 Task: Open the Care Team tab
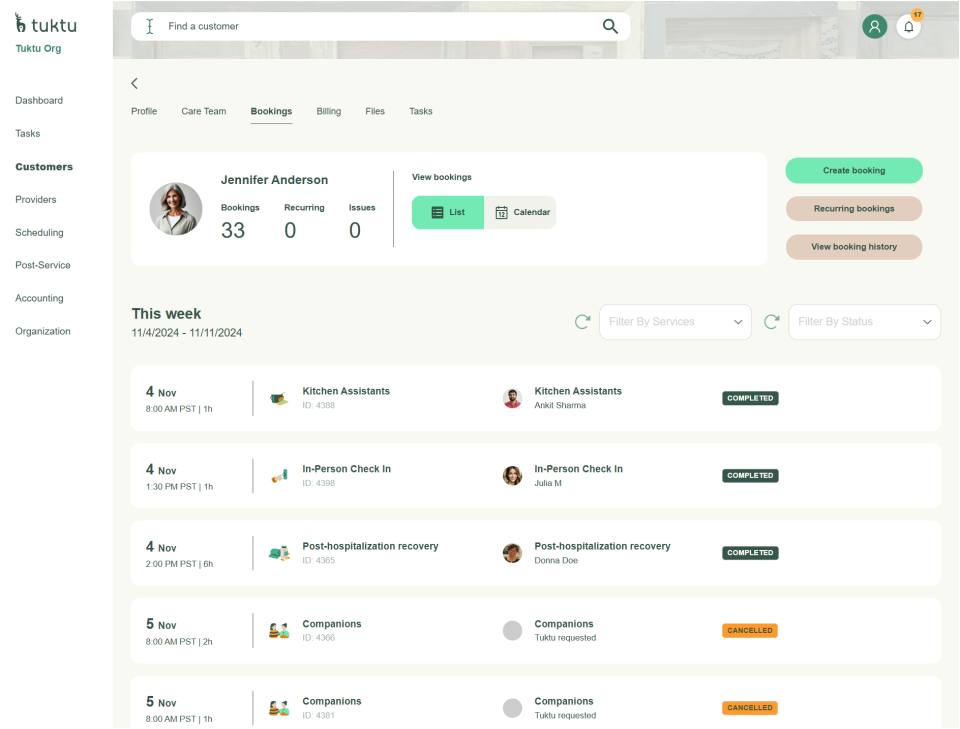[x=204, y=112]
